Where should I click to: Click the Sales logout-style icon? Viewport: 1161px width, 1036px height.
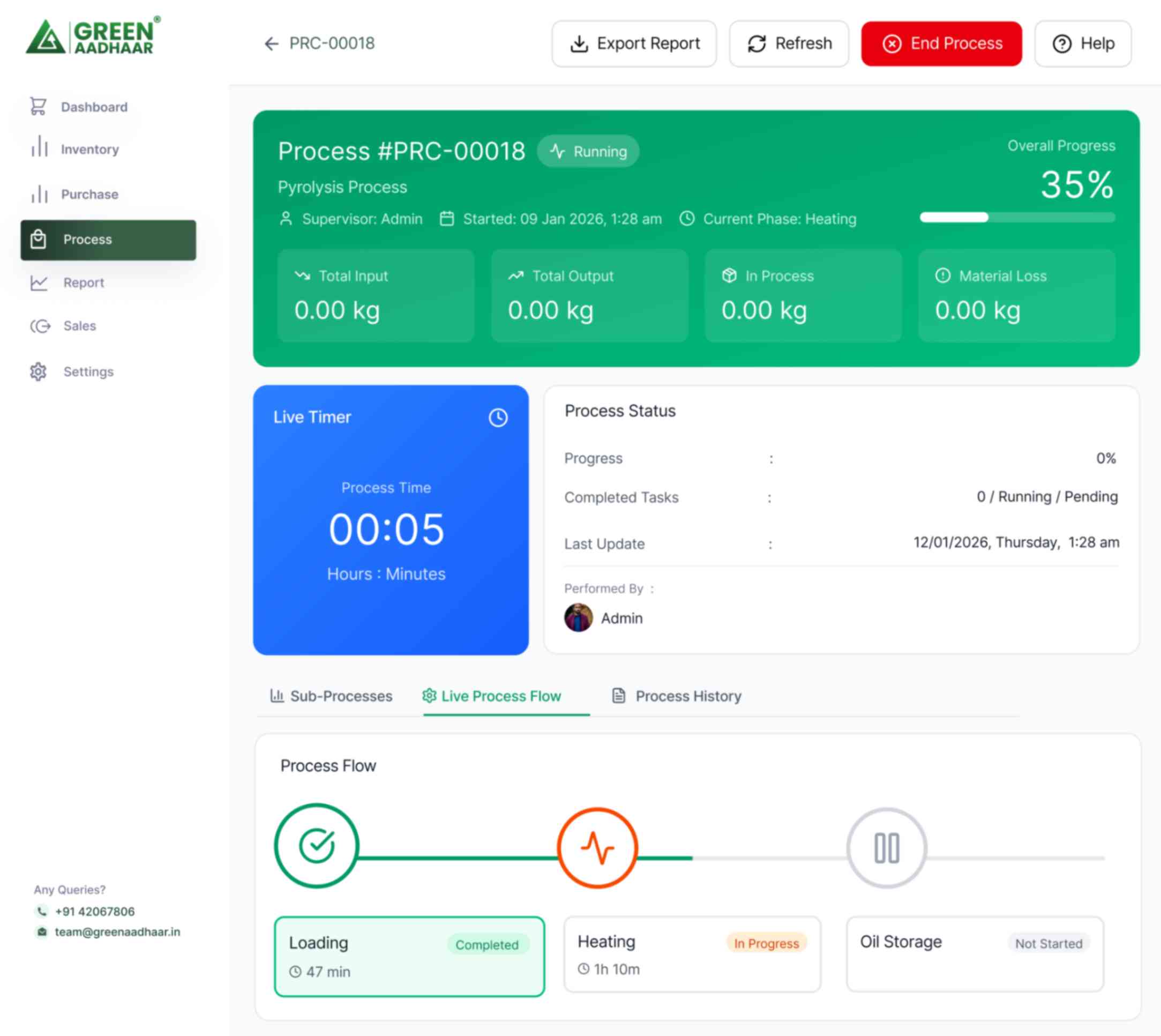coord(40,326)
